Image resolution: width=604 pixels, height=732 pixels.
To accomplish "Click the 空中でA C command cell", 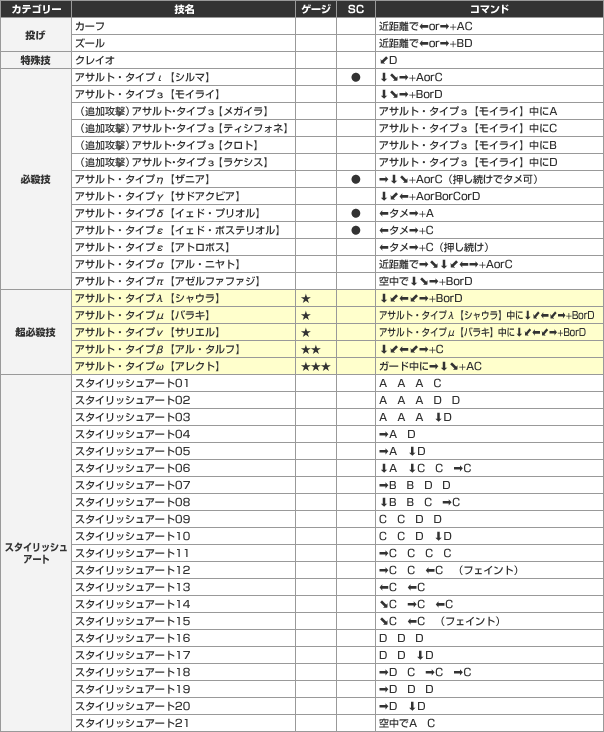I will coord(489,723).
